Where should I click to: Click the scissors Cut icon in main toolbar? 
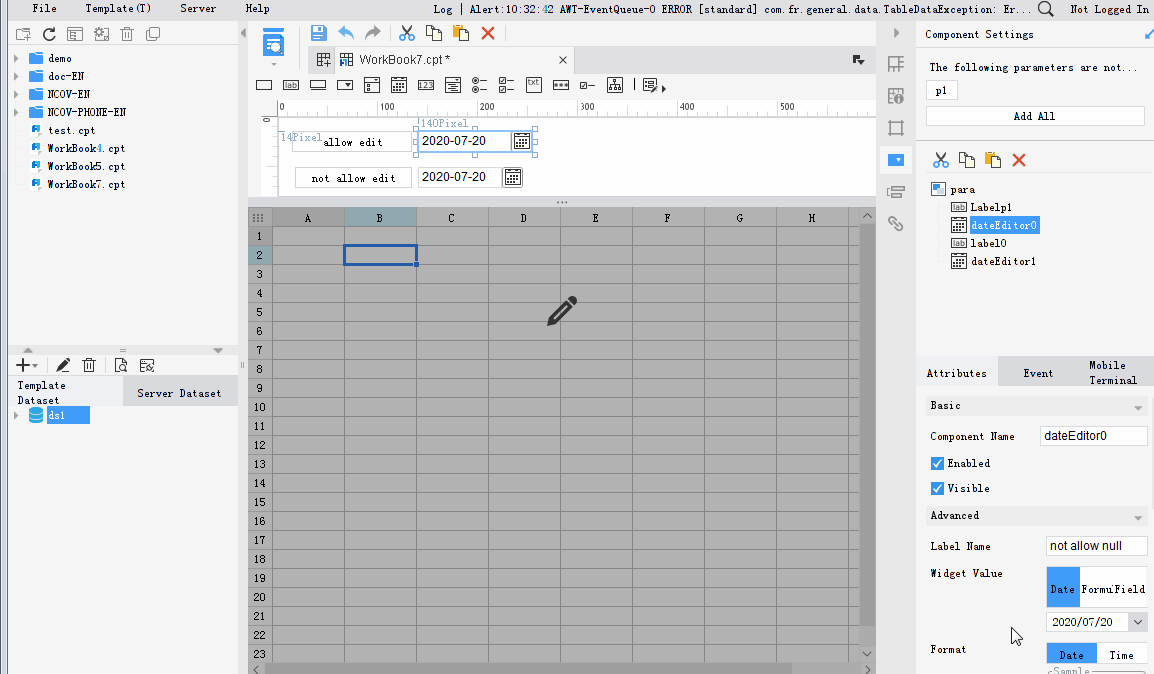point(406,33)
